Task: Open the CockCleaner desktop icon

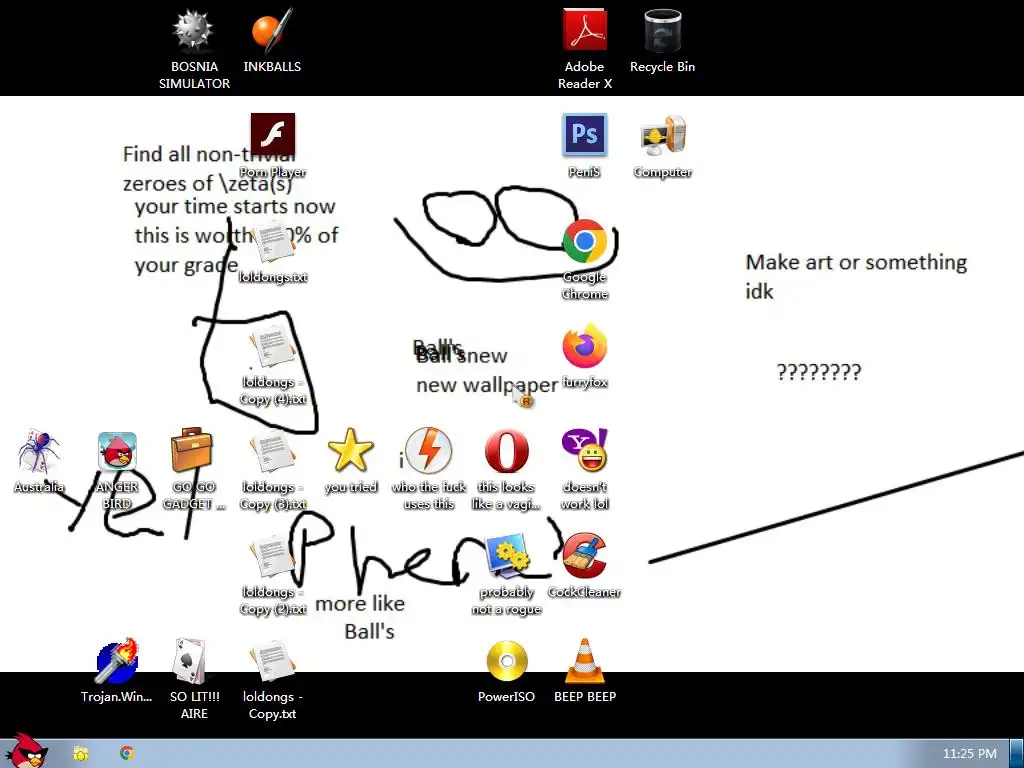Action: click(584, 566)
